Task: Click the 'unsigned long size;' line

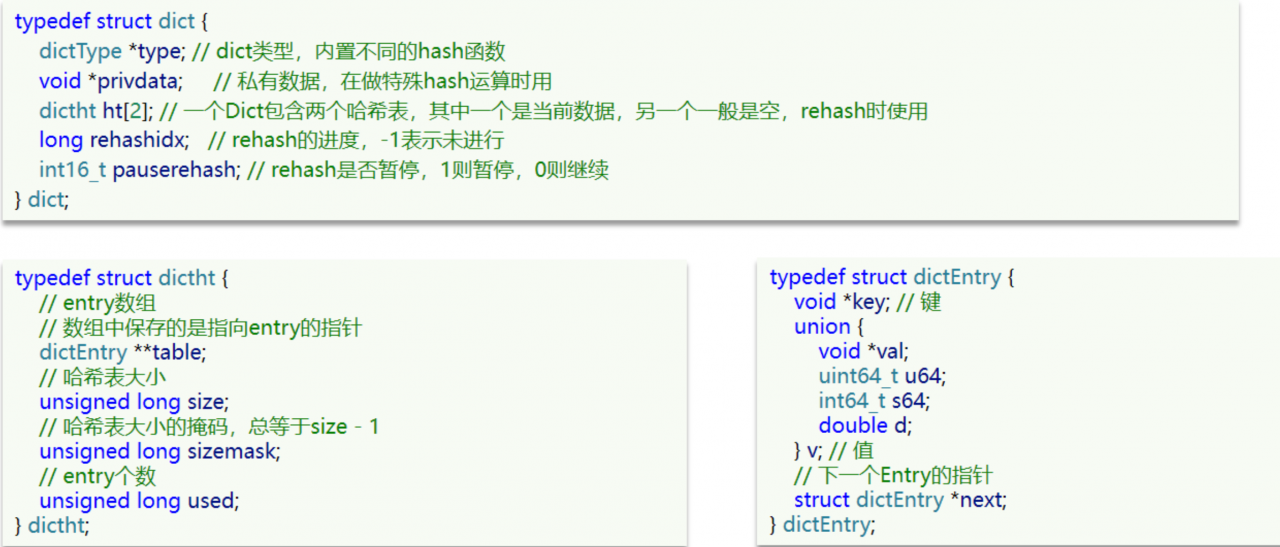Action: [x=134, y=402]
